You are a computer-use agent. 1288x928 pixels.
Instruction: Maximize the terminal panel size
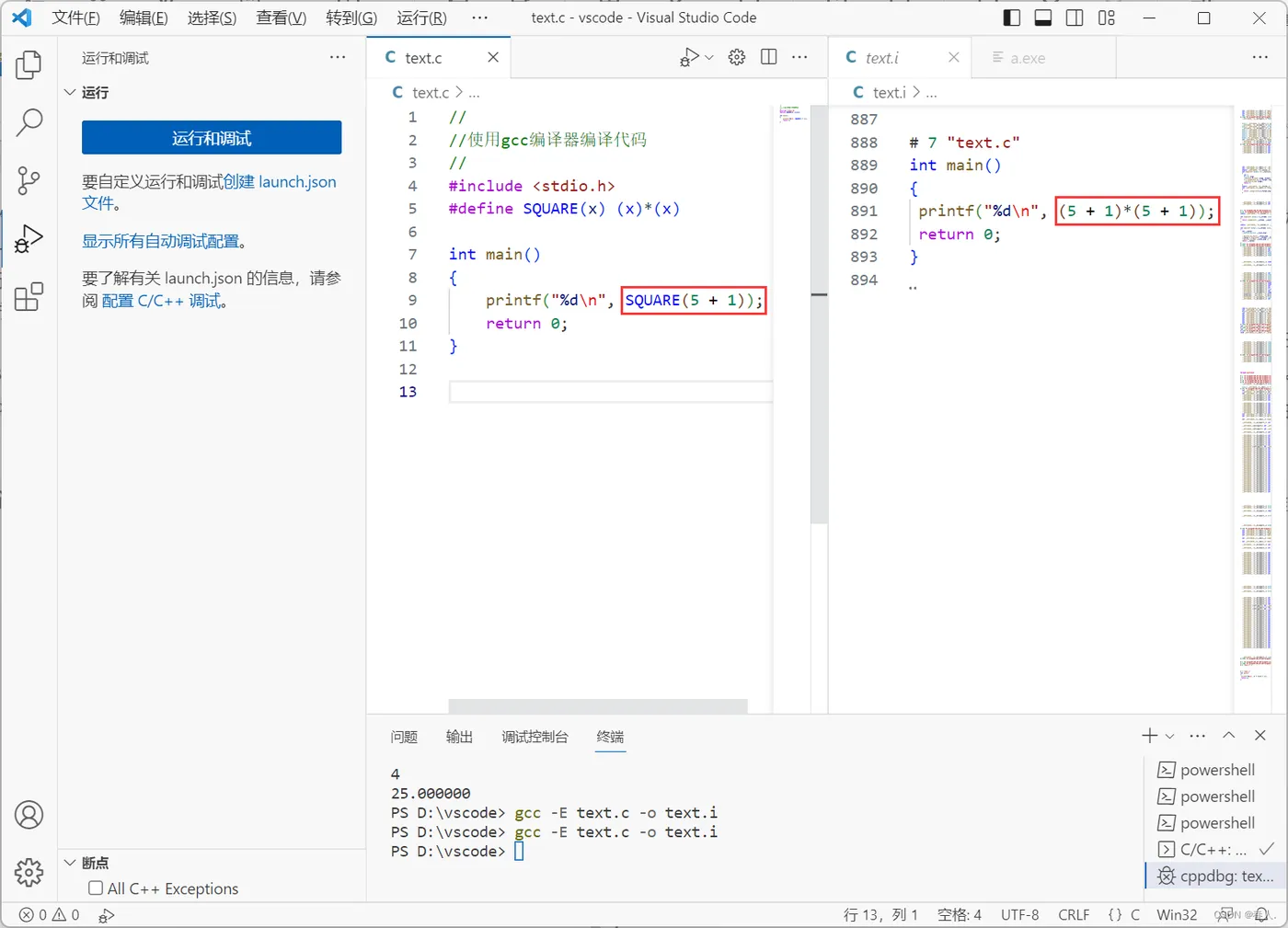tap(1229, 736)
